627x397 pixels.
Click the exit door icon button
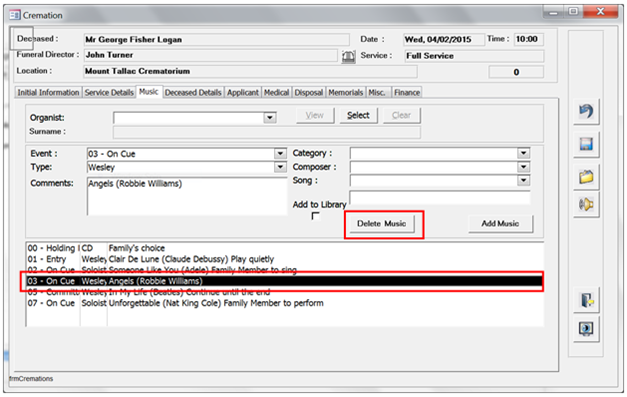[586, 300]
